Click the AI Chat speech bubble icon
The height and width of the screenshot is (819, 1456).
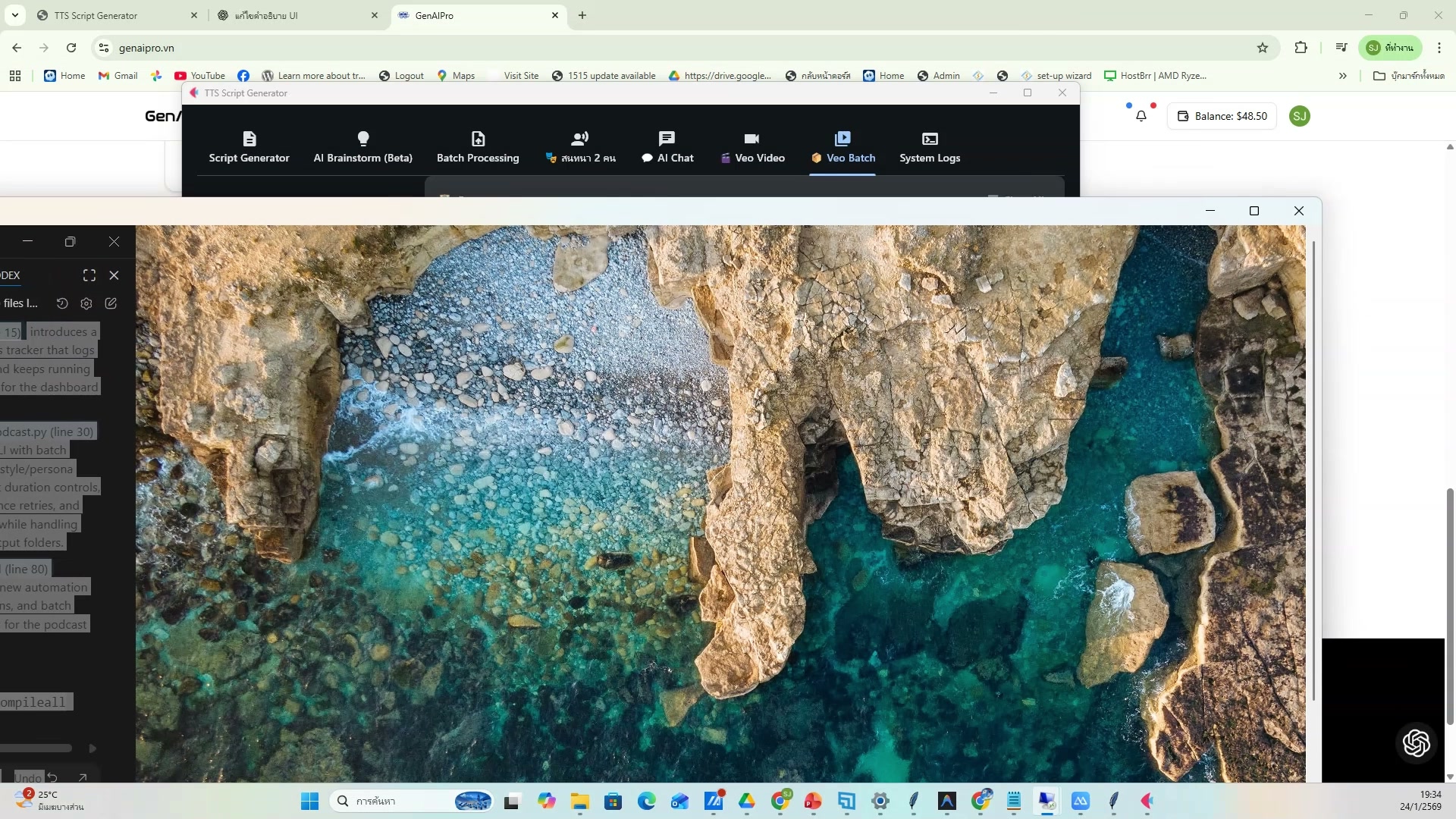pyautogui.click(x=667, y=138)
